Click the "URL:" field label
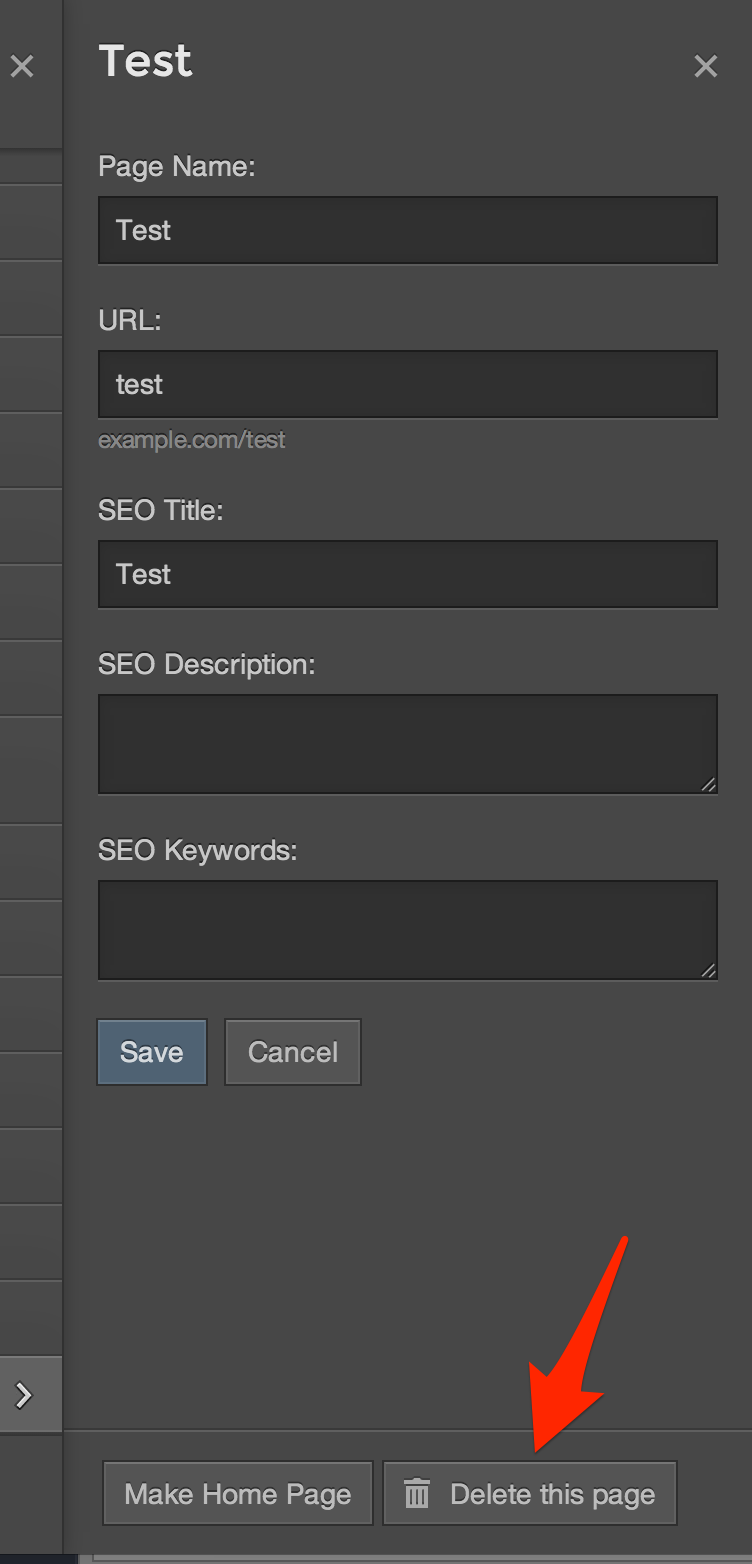 click(x=130, y=320)
